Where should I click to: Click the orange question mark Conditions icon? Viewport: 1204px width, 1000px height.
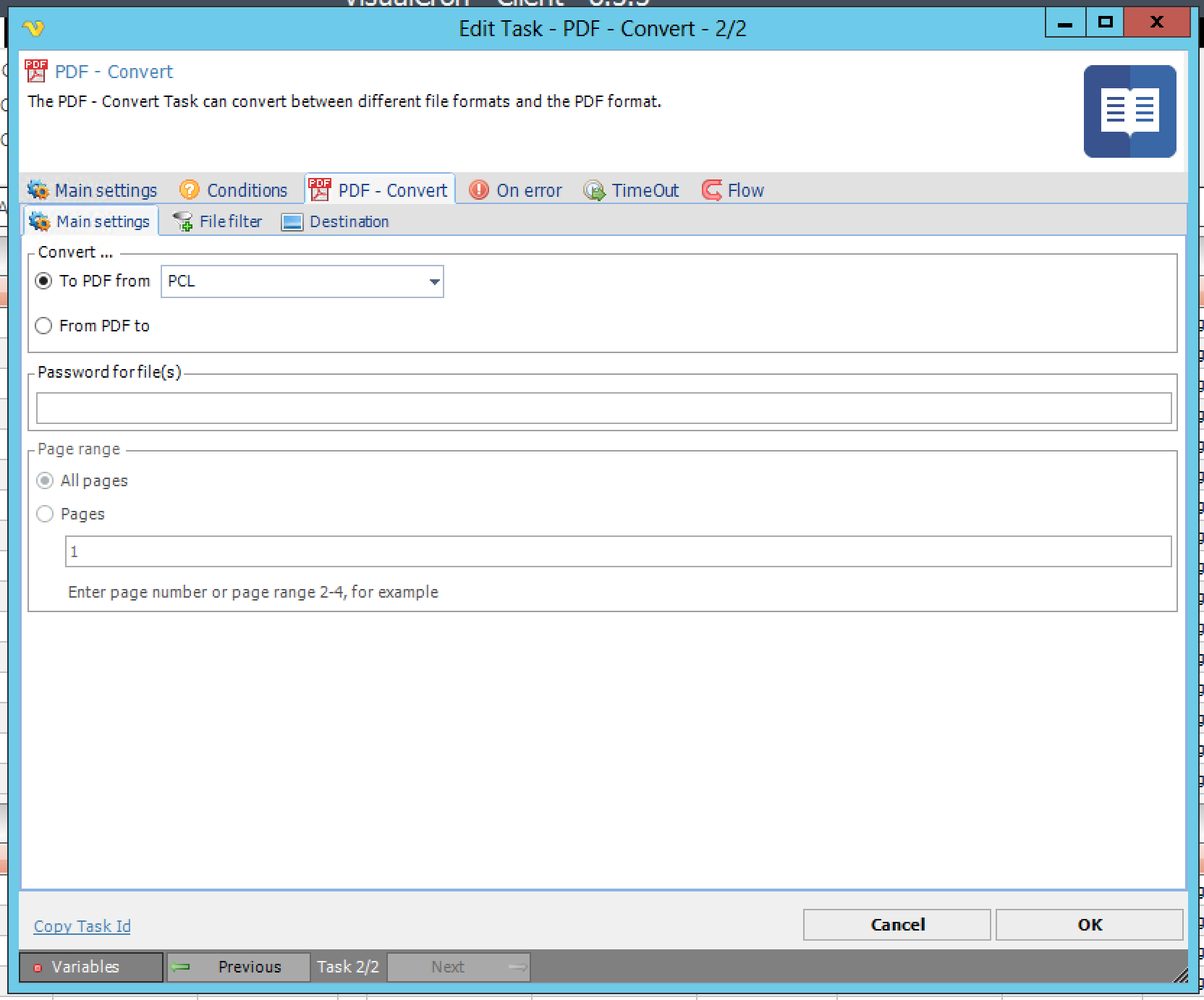click(189, 190)
